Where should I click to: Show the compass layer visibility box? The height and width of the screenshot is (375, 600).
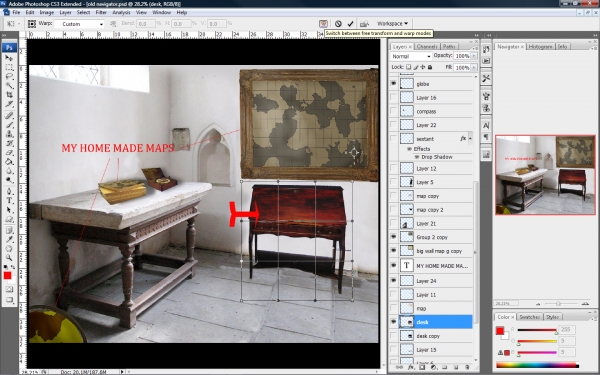coord(393,111)
